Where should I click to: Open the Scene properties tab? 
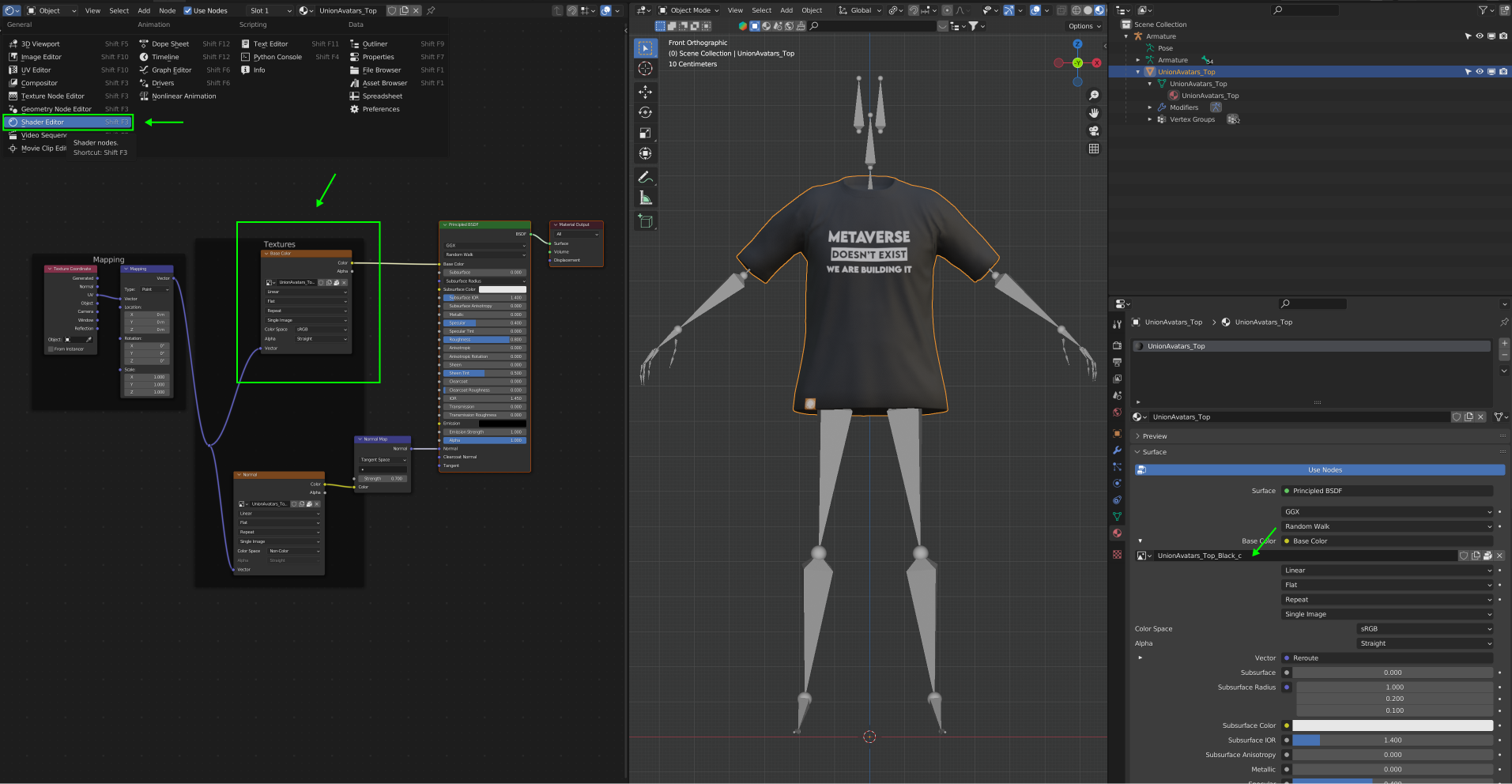tap(1117, 395)
